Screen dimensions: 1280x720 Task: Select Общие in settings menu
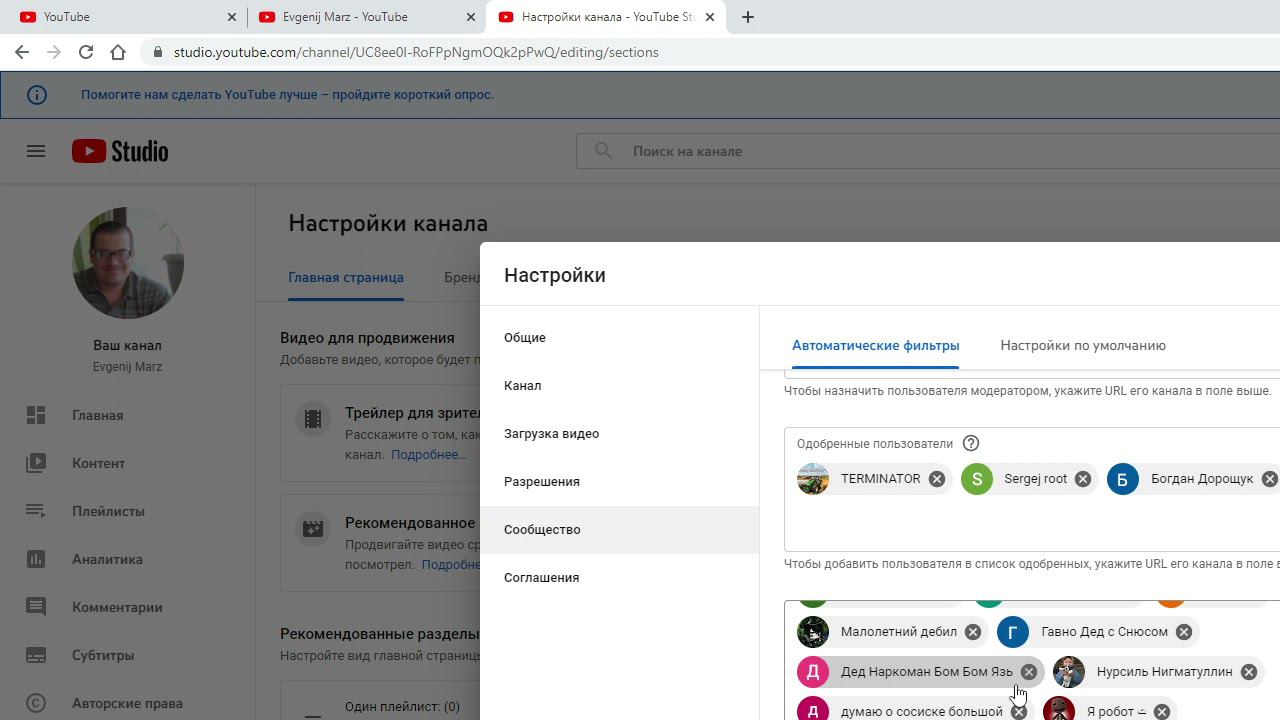coord(619,338)
